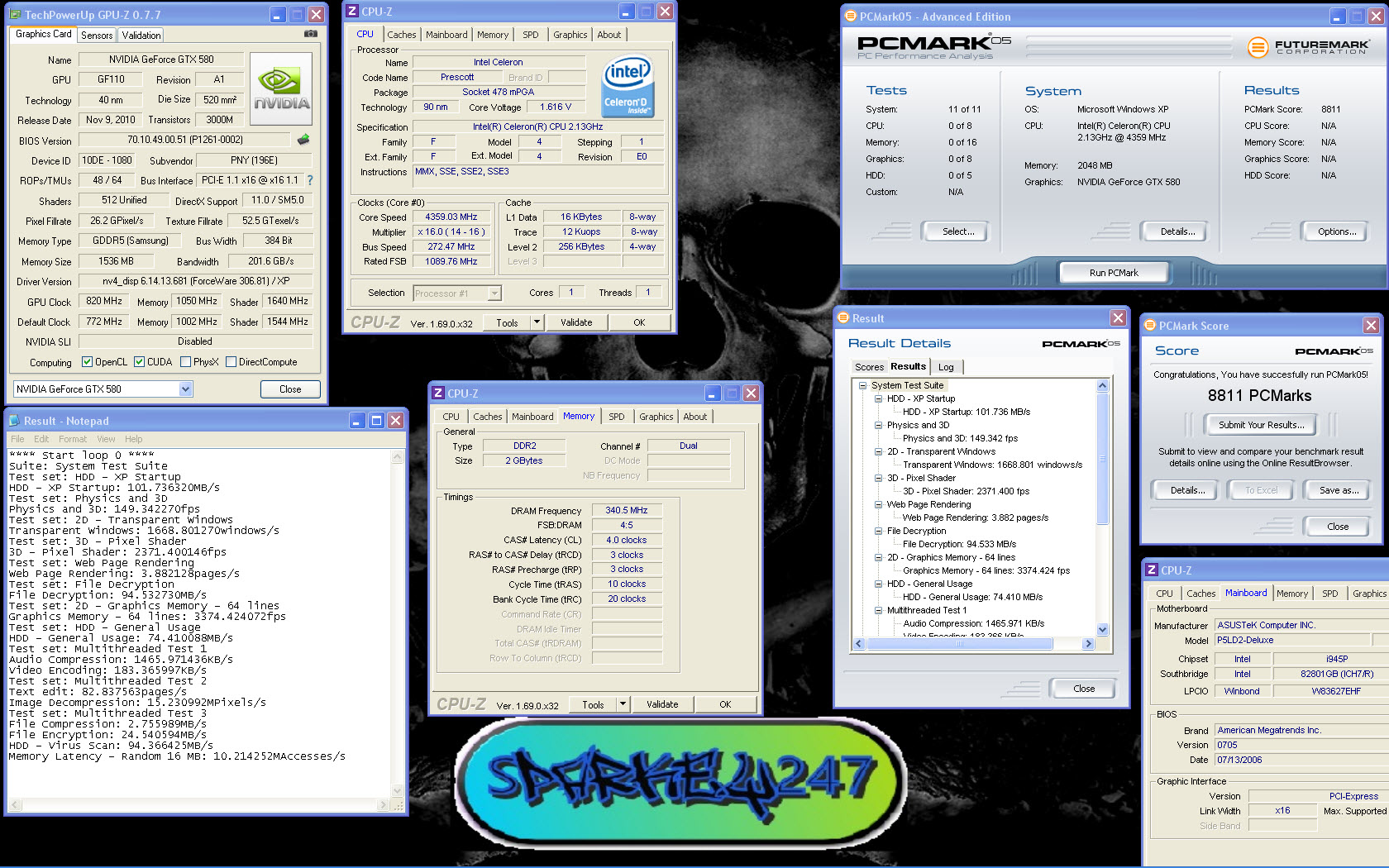
Task: Click the PCMark05 Advanced Edition title bar icon
Action: (x=850, y=17)
